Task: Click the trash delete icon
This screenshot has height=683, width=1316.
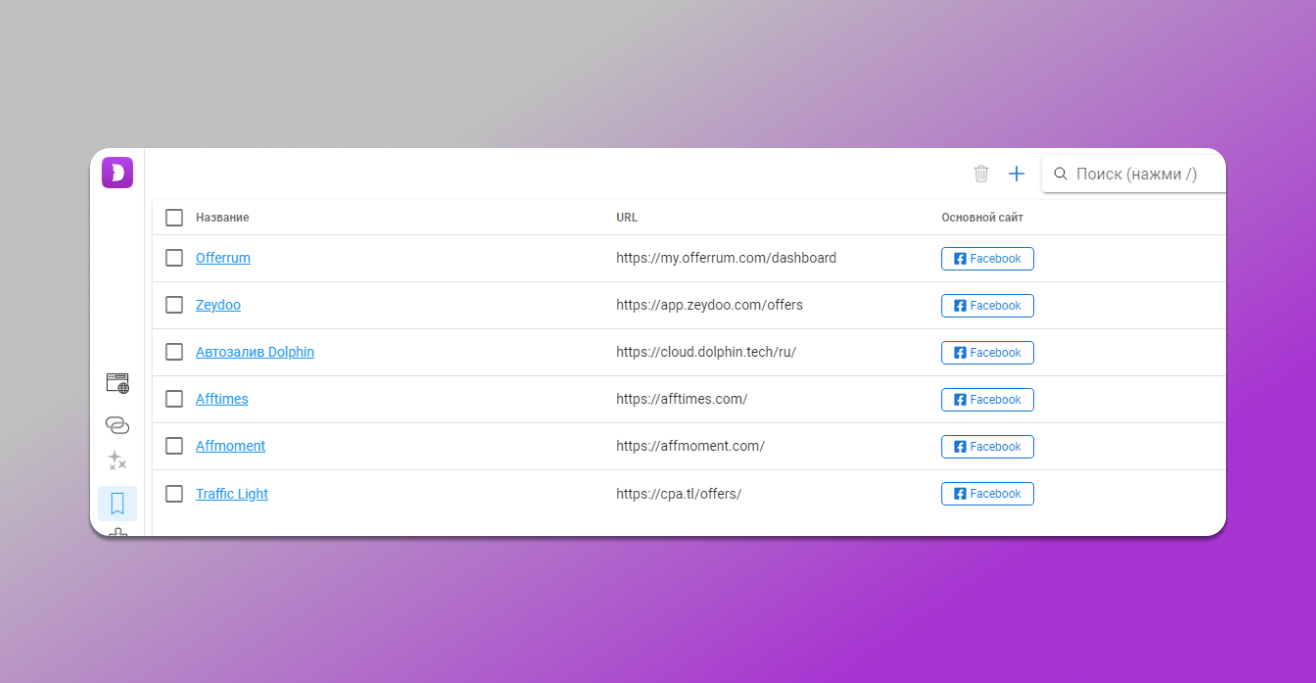Action: click(981, 174)
